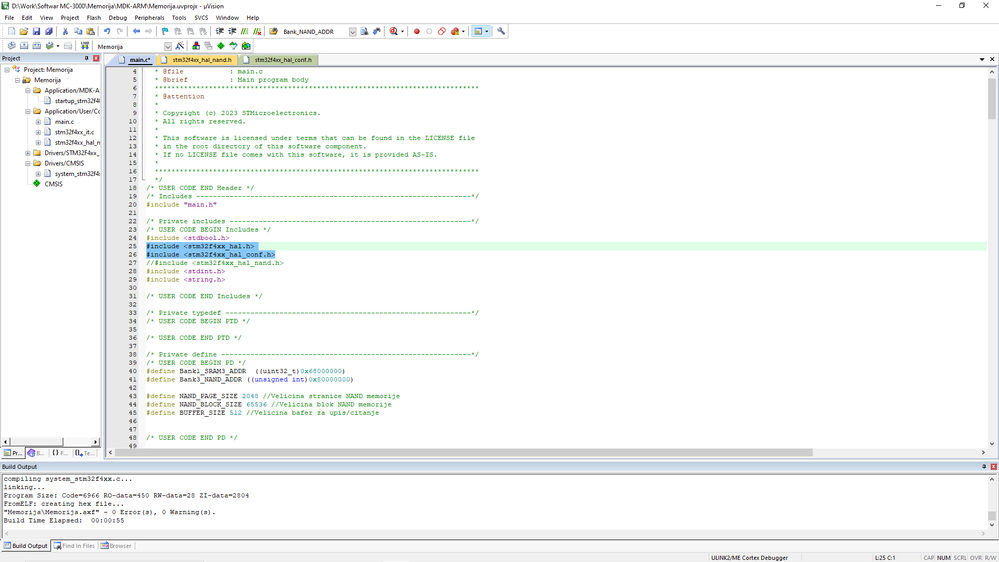Cut the selected include lines

tap(65, 31)
